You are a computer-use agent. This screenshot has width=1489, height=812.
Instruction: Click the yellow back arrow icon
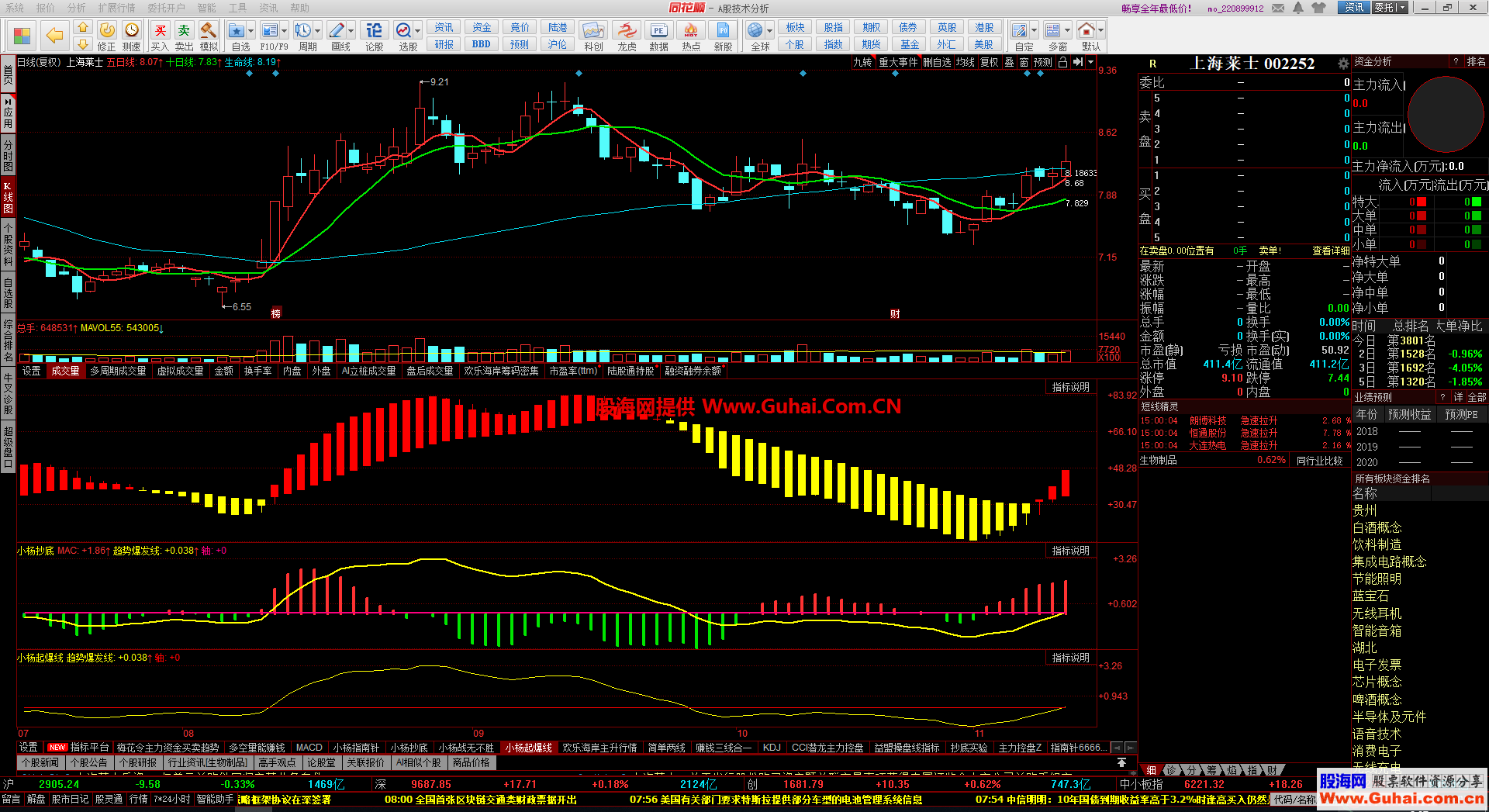pos(54,35)
